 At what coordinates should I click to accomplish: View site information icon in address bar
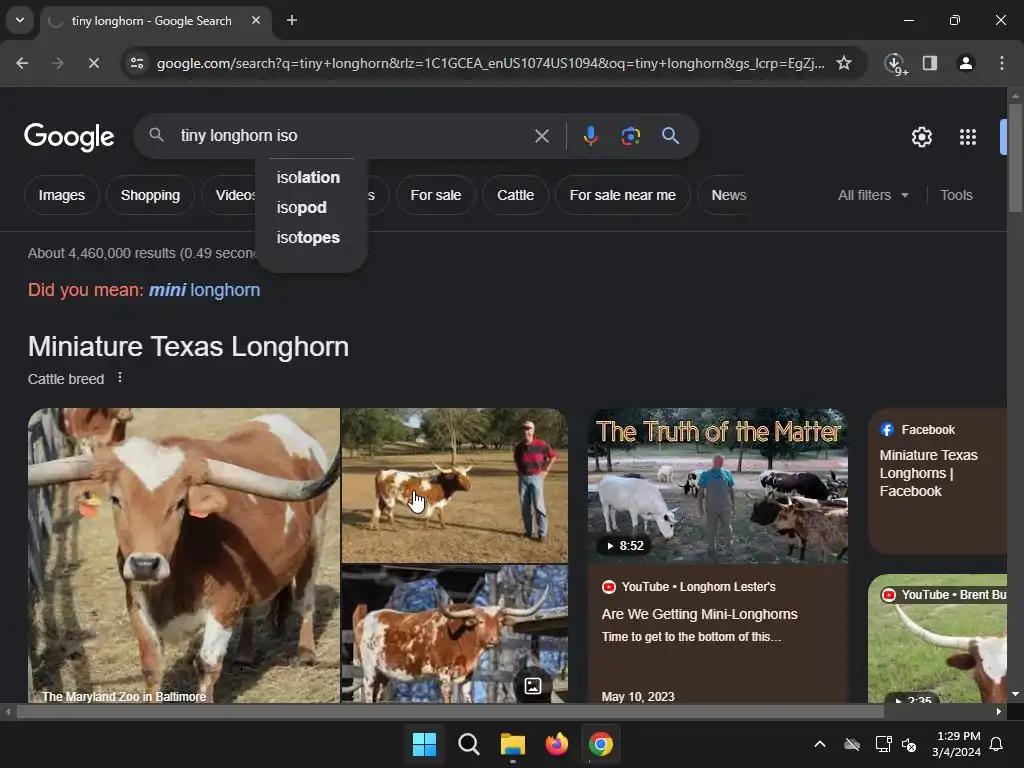(x=137, y=63)
